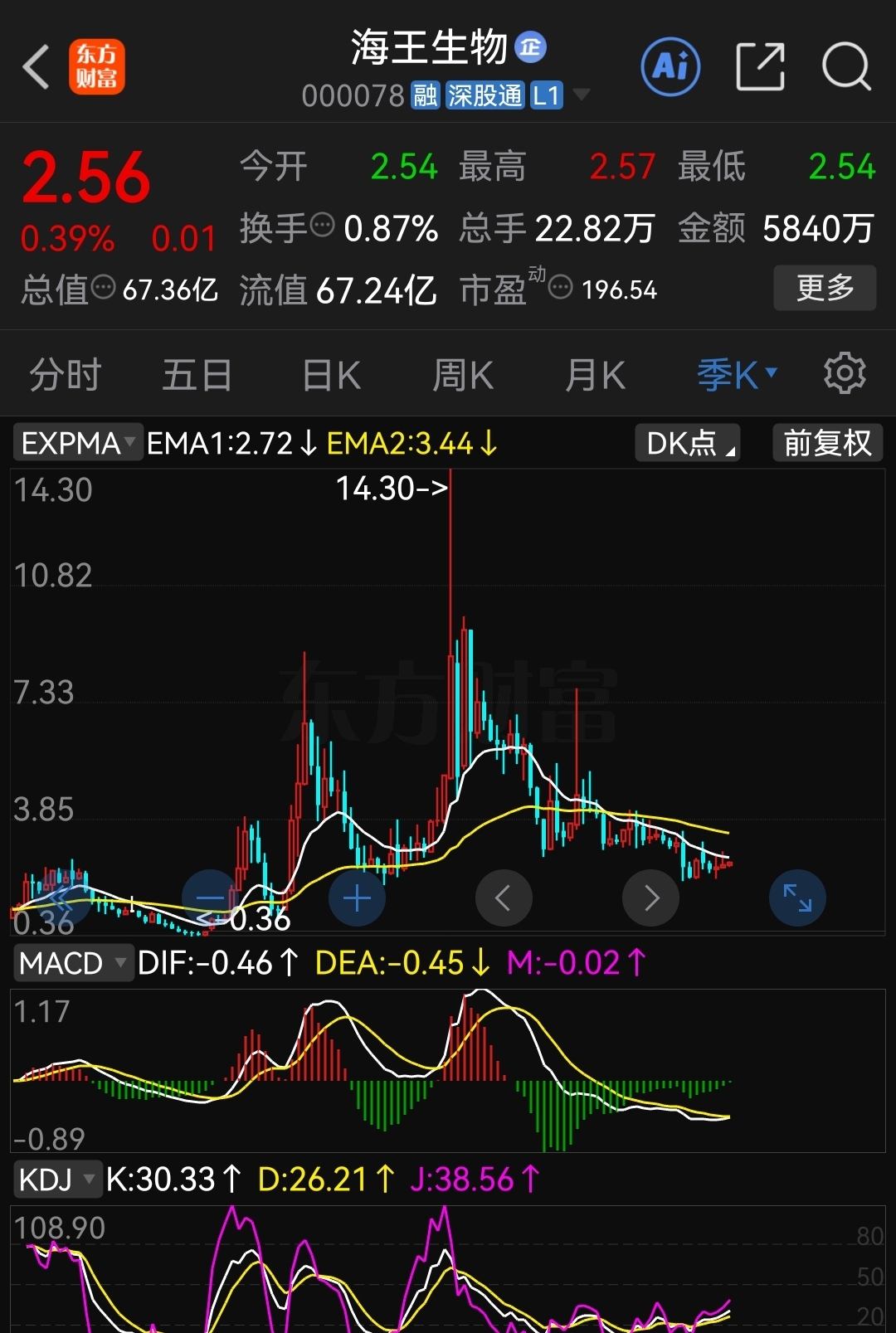Move chart cursor left one candle
This screenshot has width=896, height=1333.
tap(504, 898)
